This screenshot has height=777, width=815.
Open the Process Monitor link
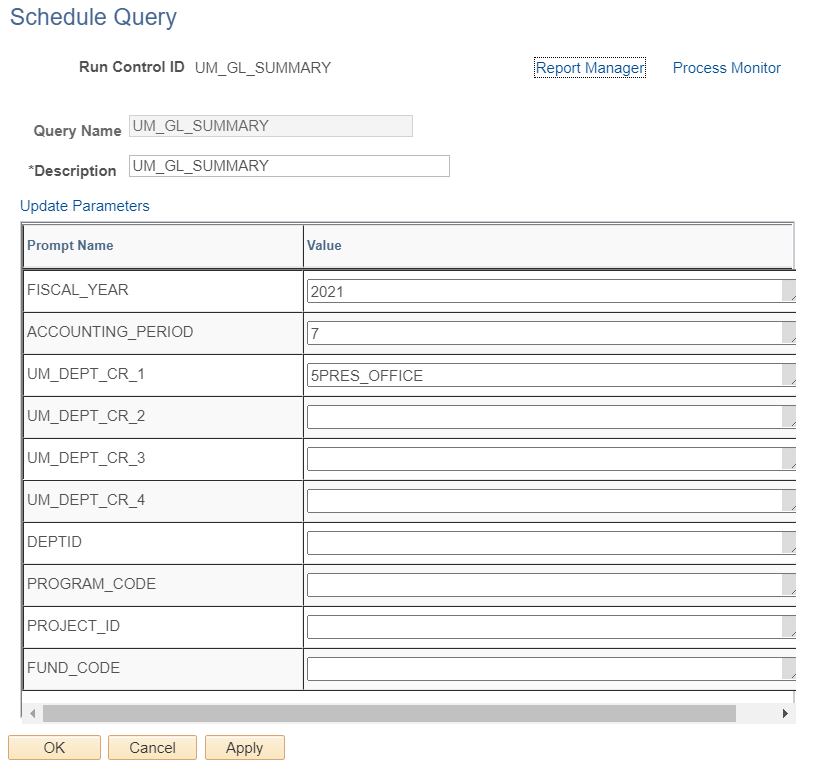click(x=727, y=68)
